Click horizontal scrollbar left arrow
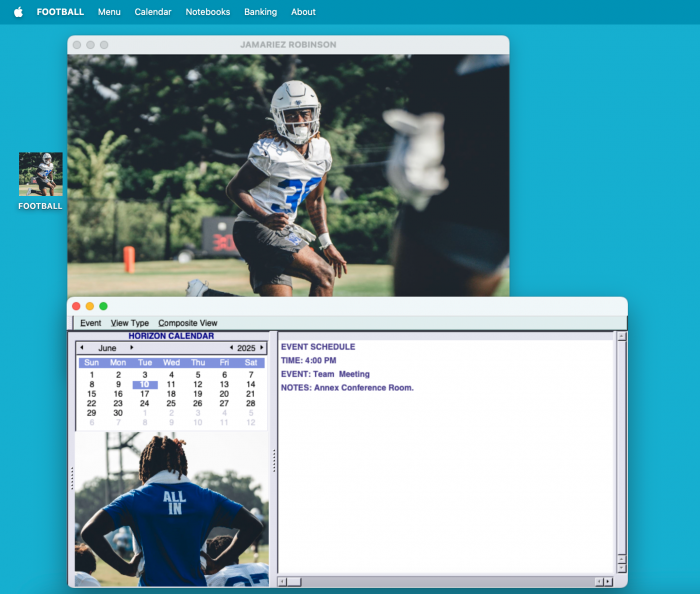The image size is (700, 594). click(x=282, y=581)
